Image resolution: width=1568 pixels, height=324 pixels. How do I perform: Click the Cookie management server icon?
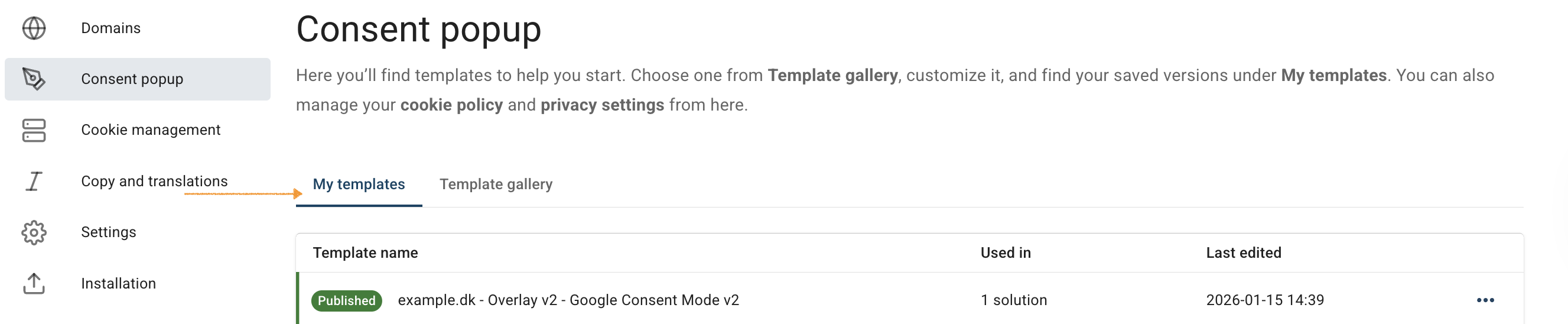point(34,130)
